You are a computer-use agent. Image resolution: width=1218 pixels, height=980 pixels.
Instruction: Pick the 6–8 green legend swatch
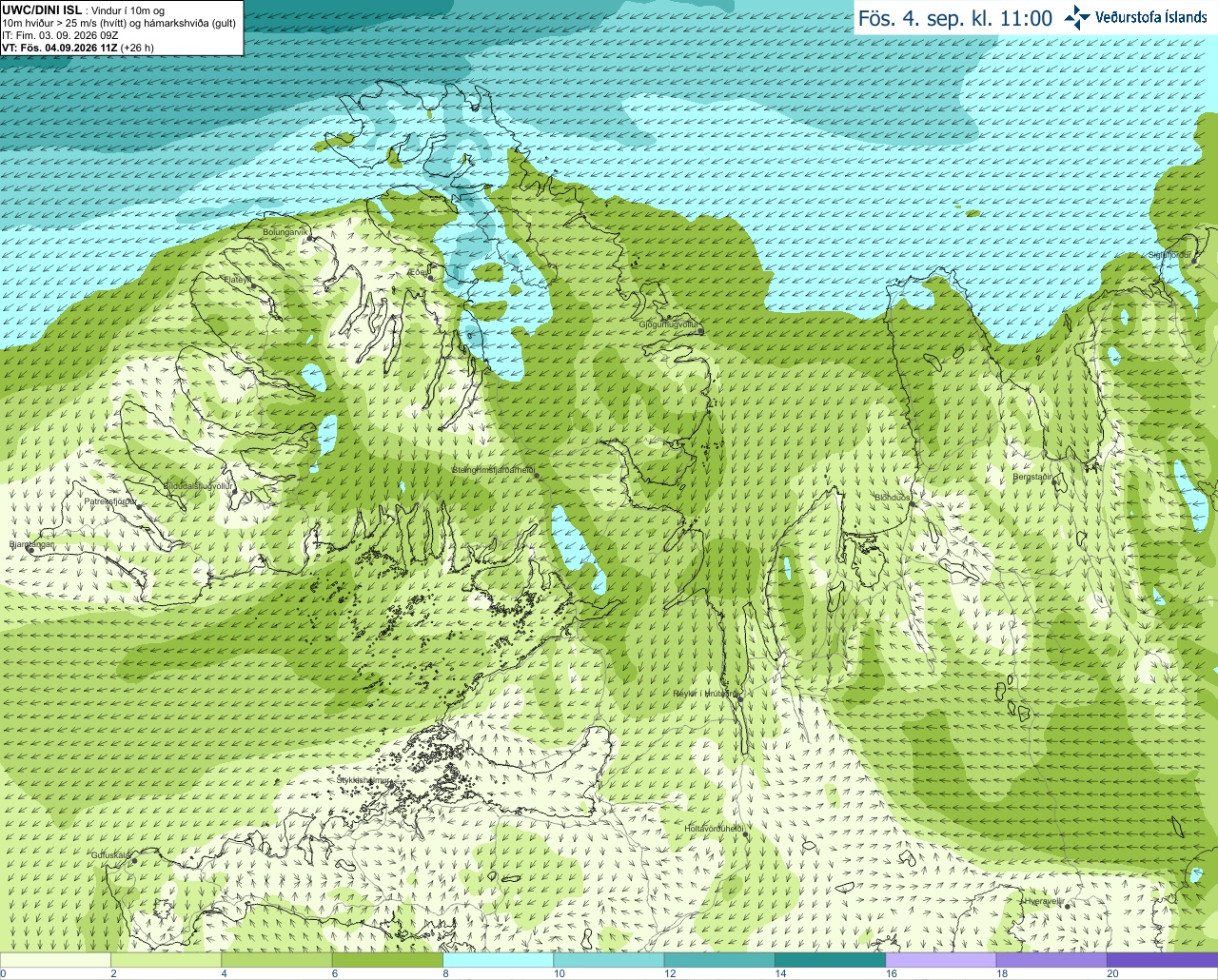click(387, 961)
